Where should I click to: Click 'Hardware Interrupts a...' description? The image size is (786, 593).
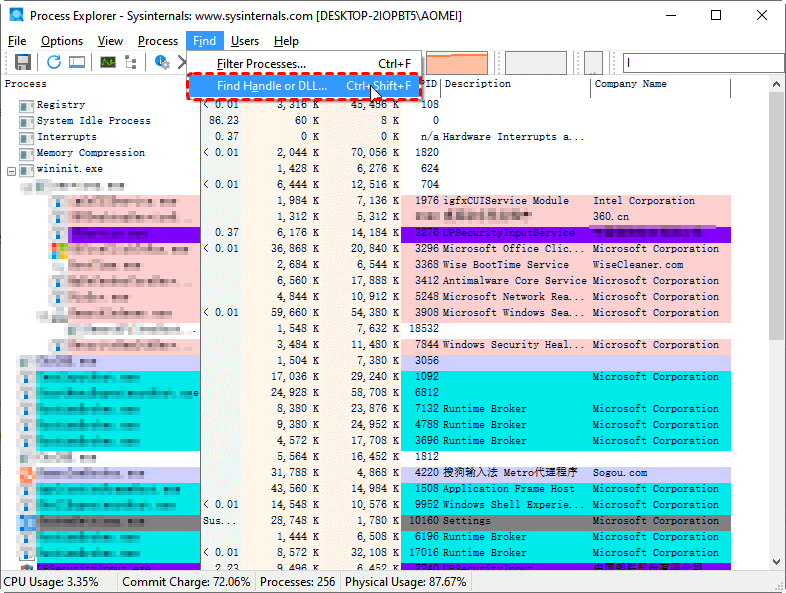[x=513, y=137]
